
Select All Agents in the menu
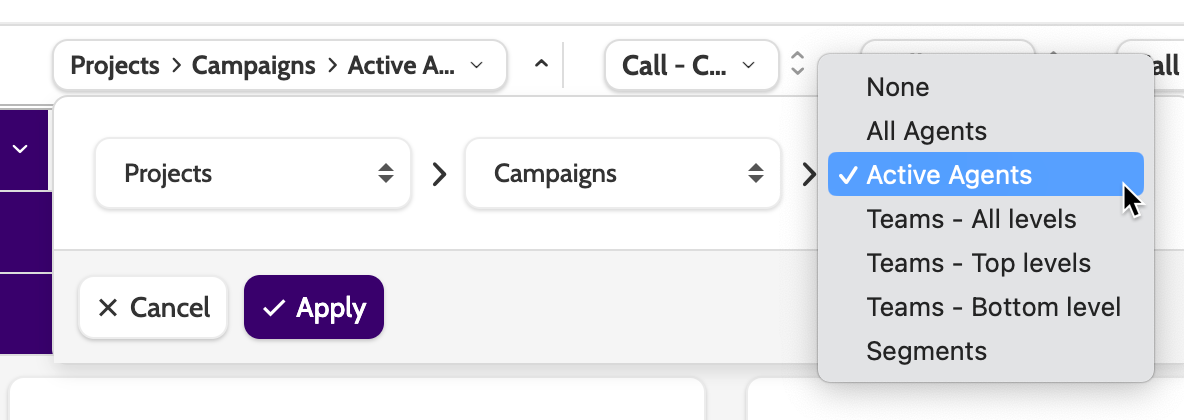[x=926, y=131]
